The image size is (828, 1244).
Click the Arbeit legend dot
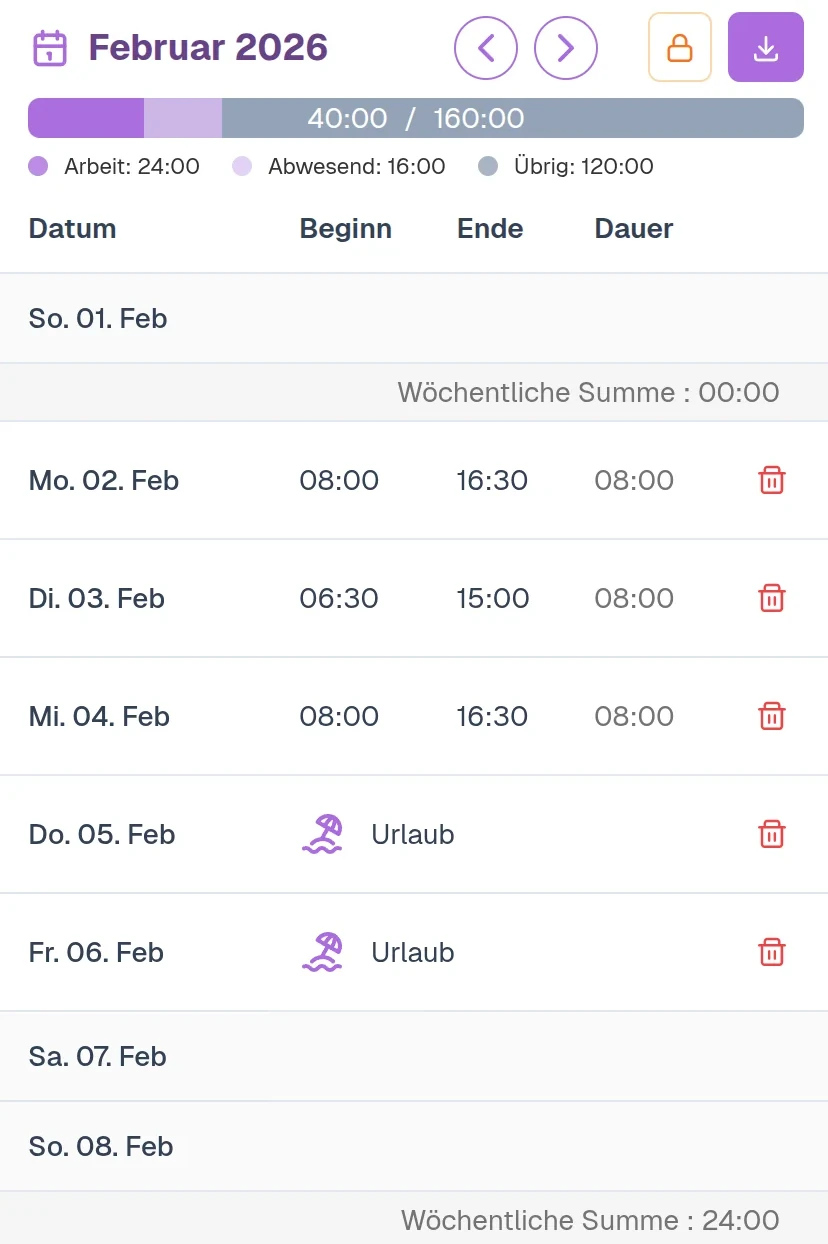38,167
